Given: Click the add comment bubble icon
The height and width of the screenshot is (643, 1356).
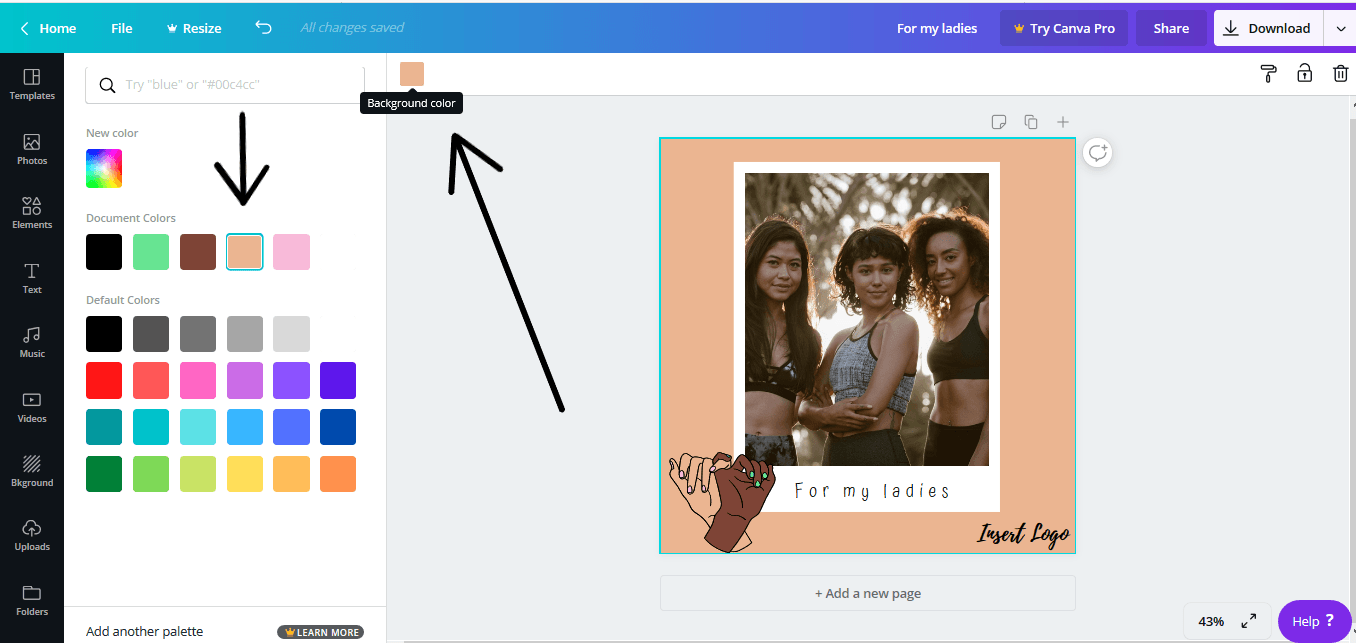Looking at the screenshot, I should pos(1098,153).
